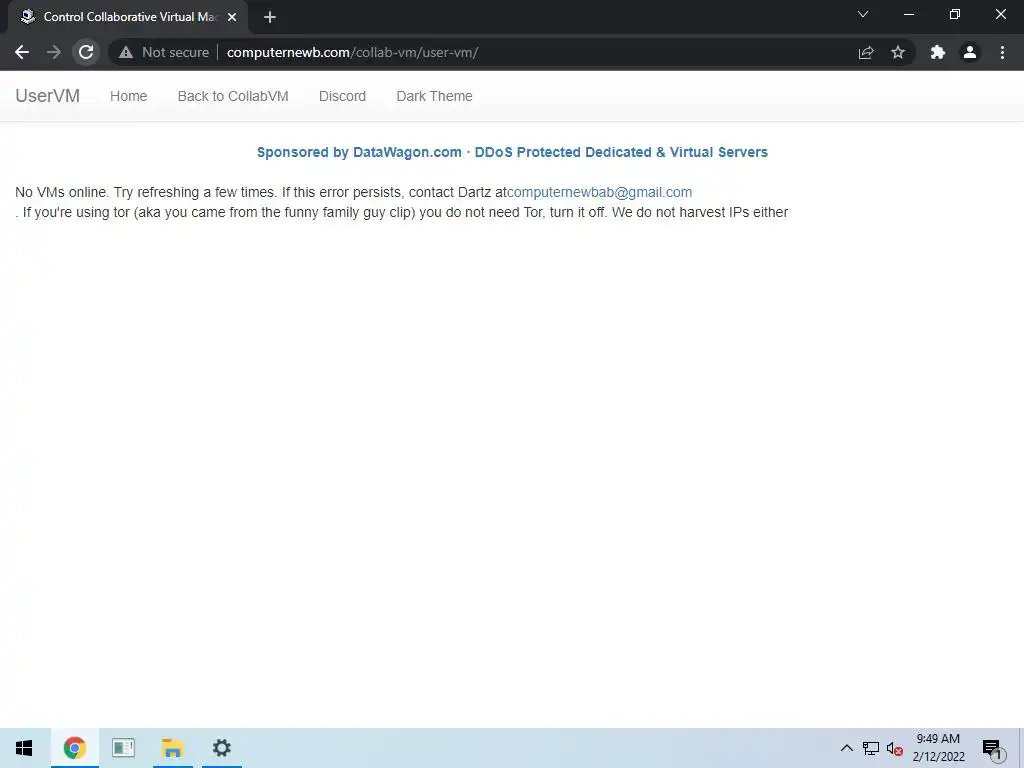This screenshot has height=768, width=1024.
Task: Open the Discord nav link
Action: click(x=342, y=96)
